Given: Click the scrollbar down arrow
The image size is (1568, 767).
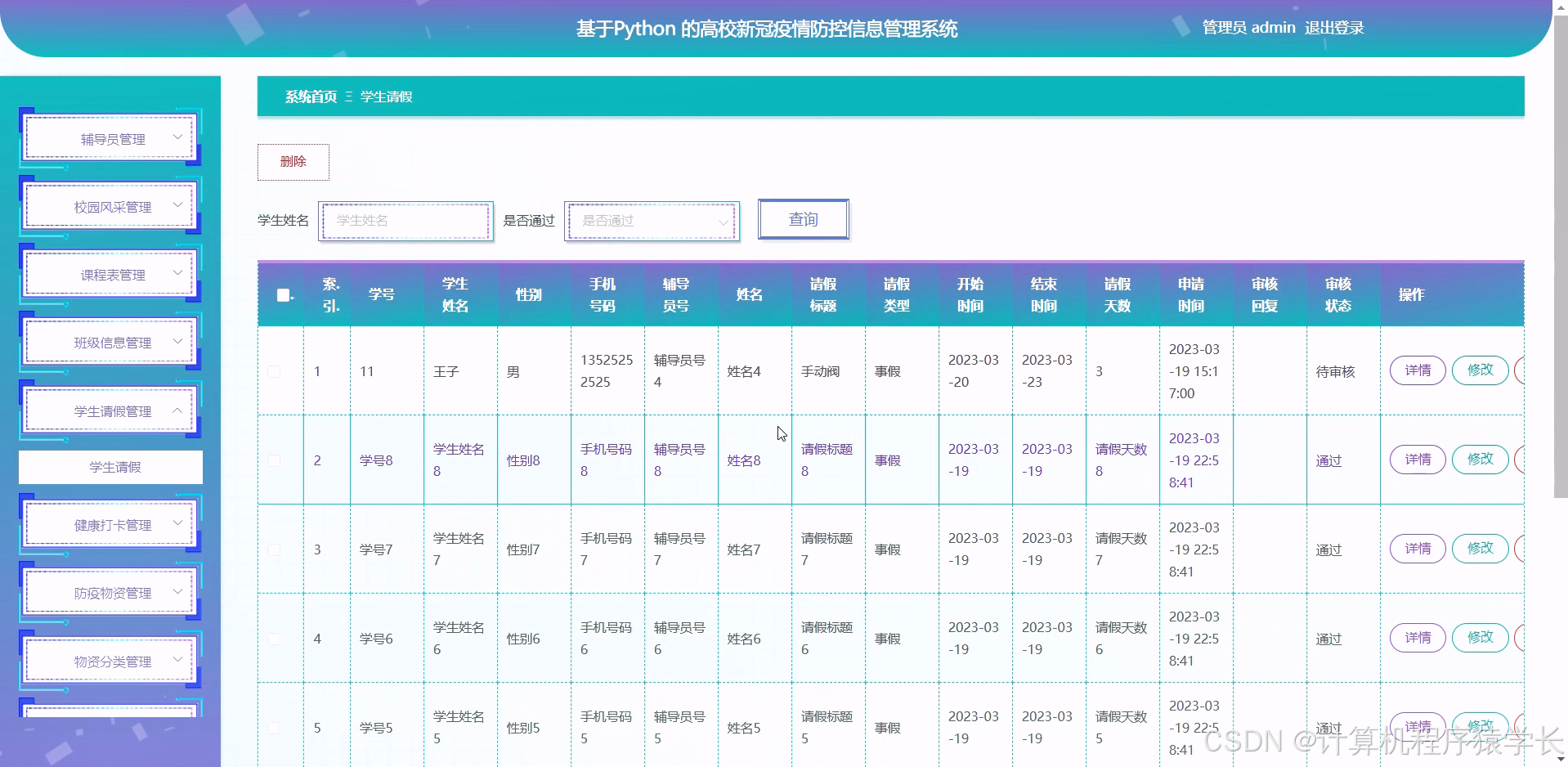Looking at the screenshot, I should point(1561,760).
